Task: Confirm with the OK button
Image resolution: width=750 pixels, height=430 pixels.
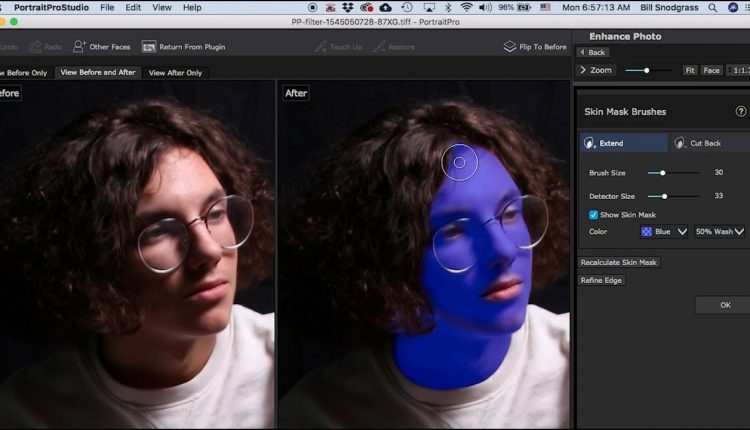Action: pos(725,305)
